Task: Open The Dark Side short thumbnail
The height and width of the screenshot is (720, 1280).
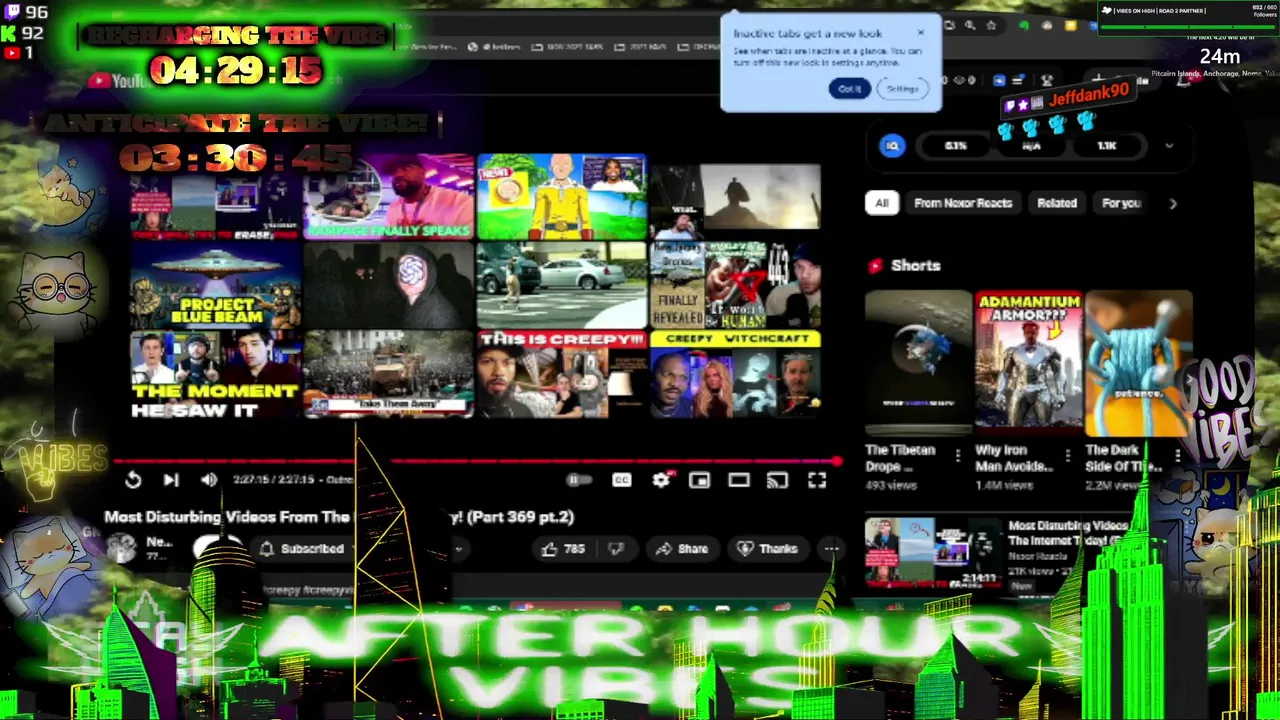Action: coord(1138,363)
